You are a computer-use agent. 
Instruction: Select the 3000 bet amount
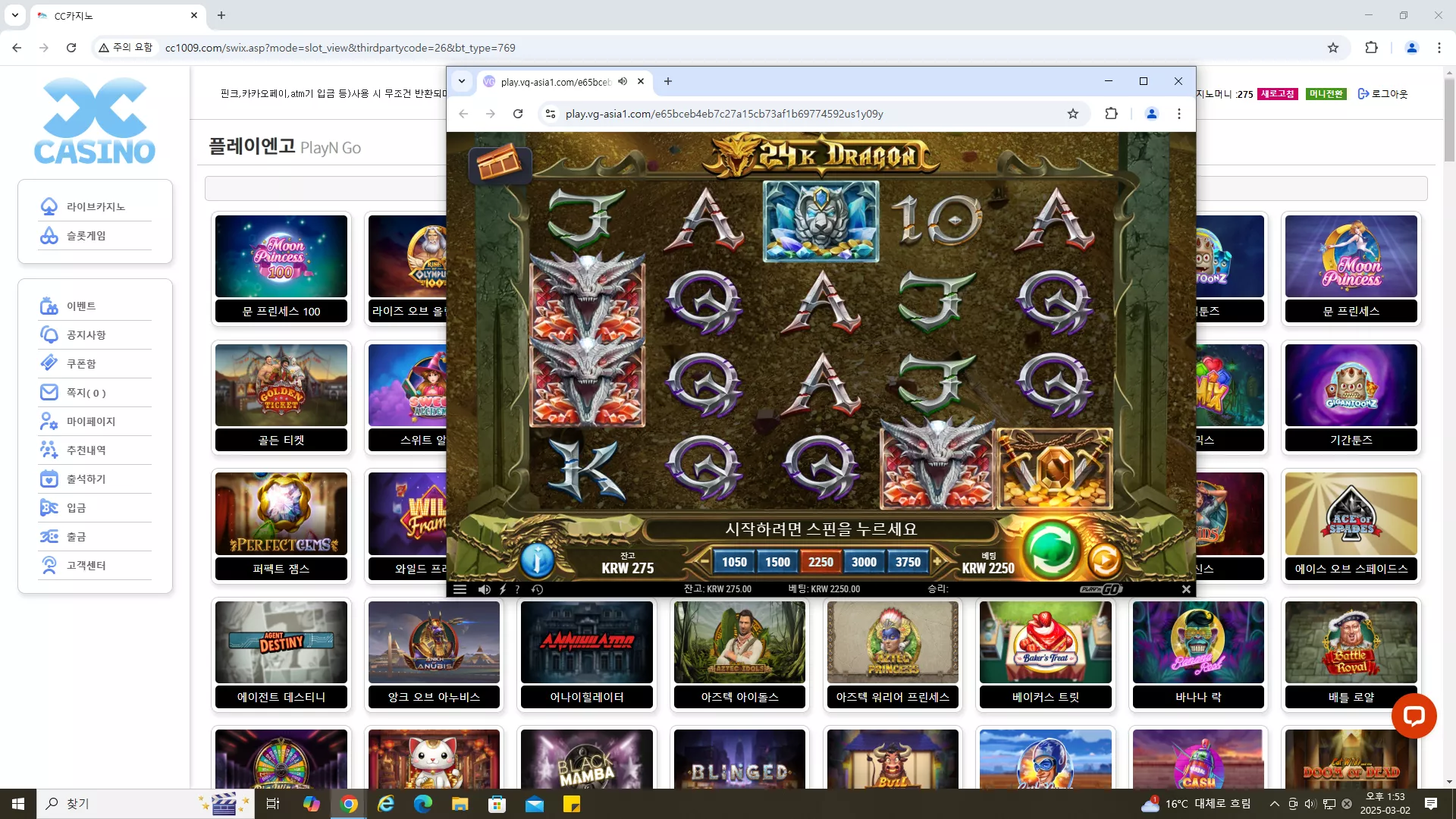[x=864, y=562]
